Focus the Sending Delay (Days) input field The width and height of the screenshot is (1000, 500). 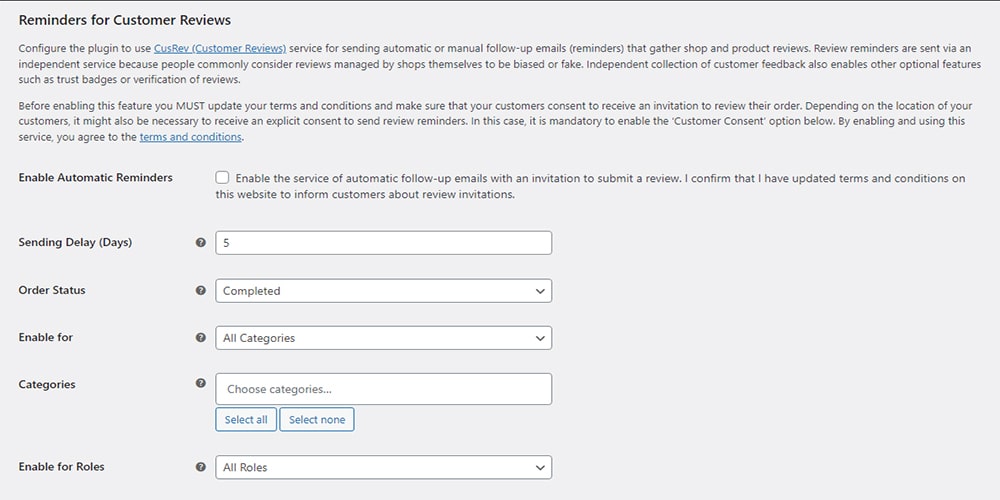pyautogui.click(x=383, y=243)
